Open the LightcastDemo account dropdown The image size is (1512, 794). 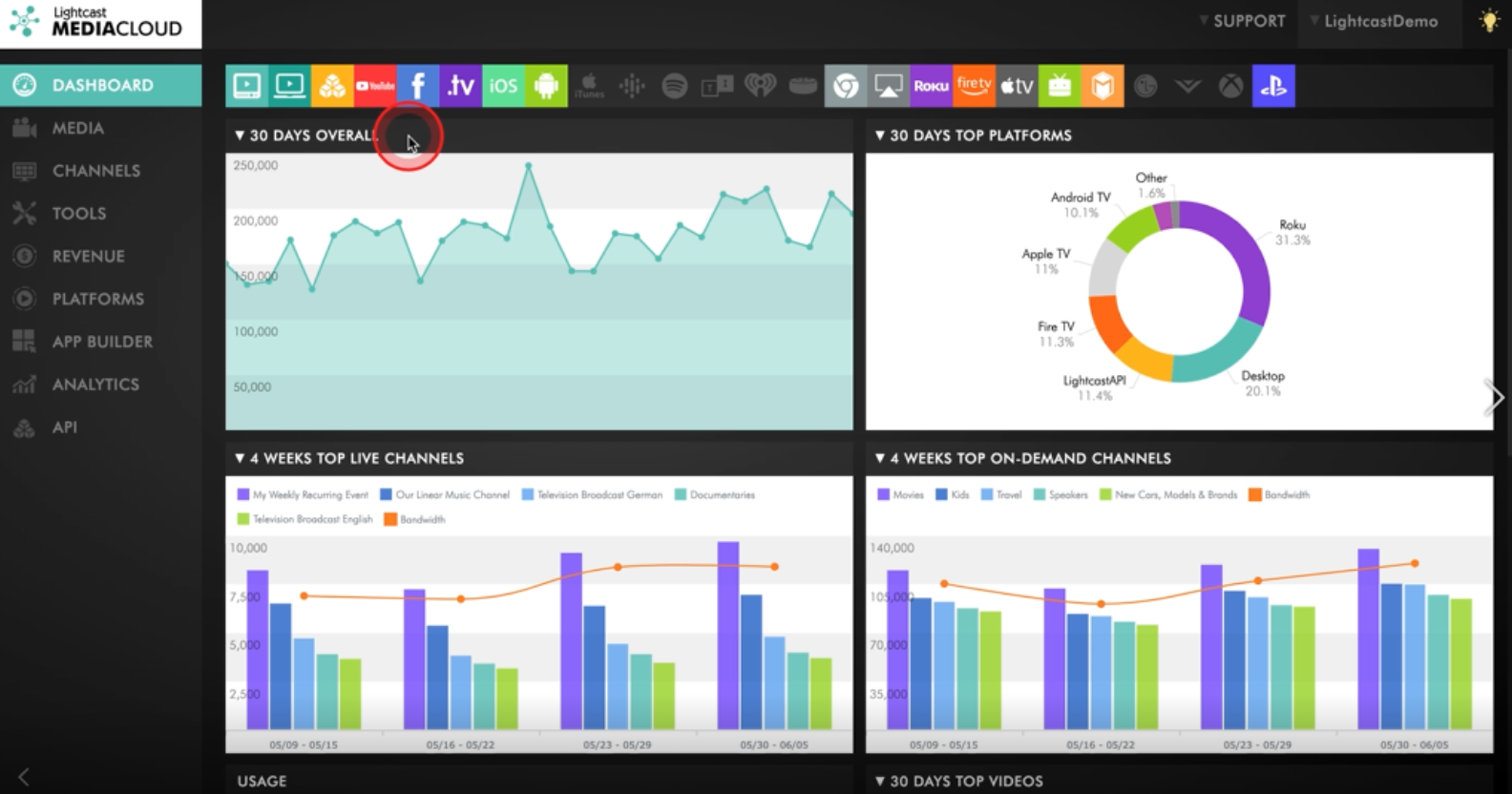[x=1378, y=21]
